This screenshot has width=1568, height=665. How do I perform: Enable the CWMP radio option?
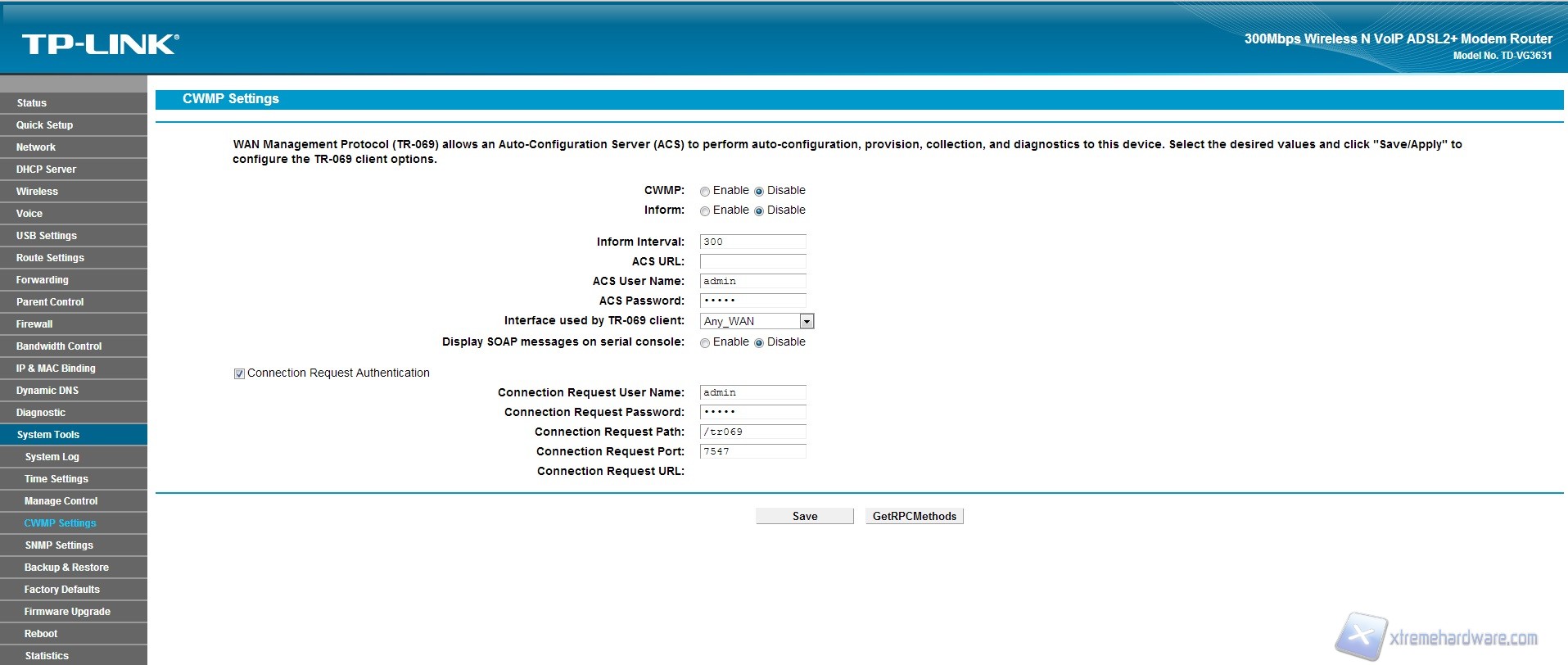tap(705, 192)
